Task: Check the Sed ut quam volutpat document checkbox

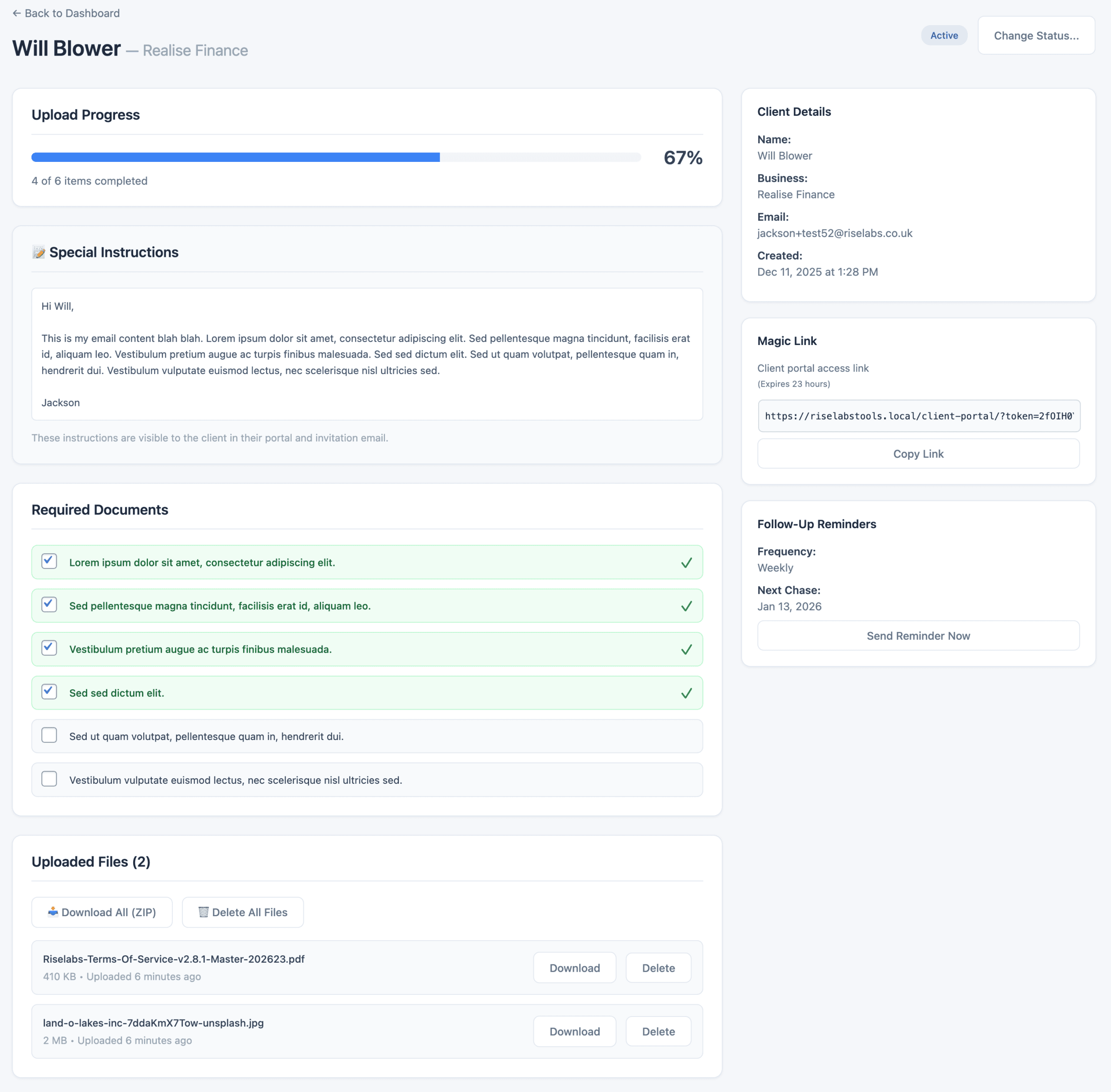Action: [49, 735]
